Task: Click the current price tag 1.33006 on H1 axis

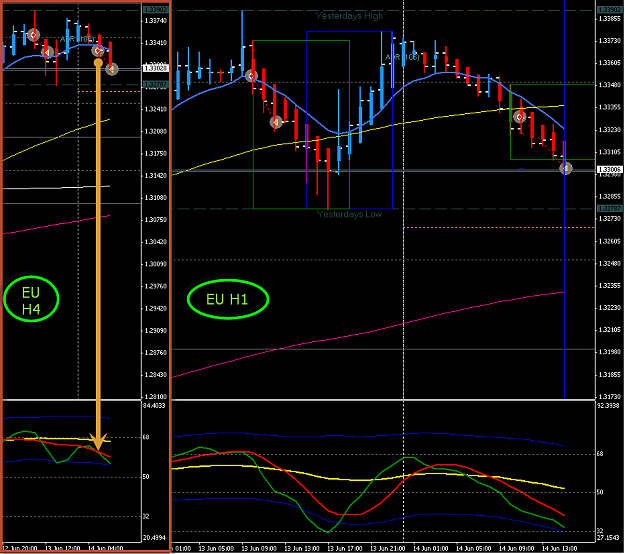Action: (x=609, y=170)
